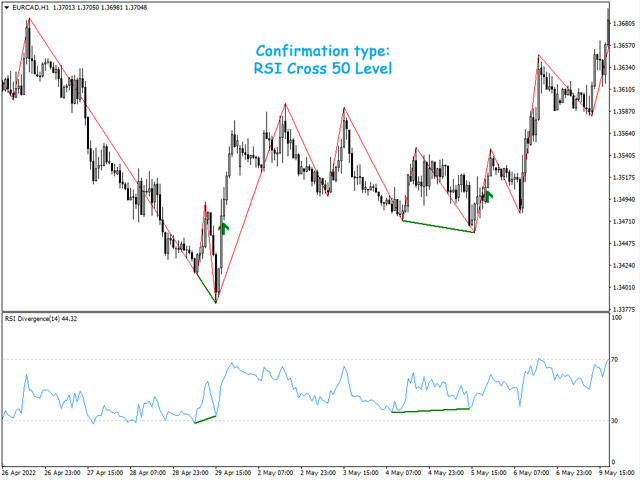Click the RSI Divergence(14) 44.32 label
This screenshot has width=640, height=480.
pyautogui.click(x=41, y=319)
